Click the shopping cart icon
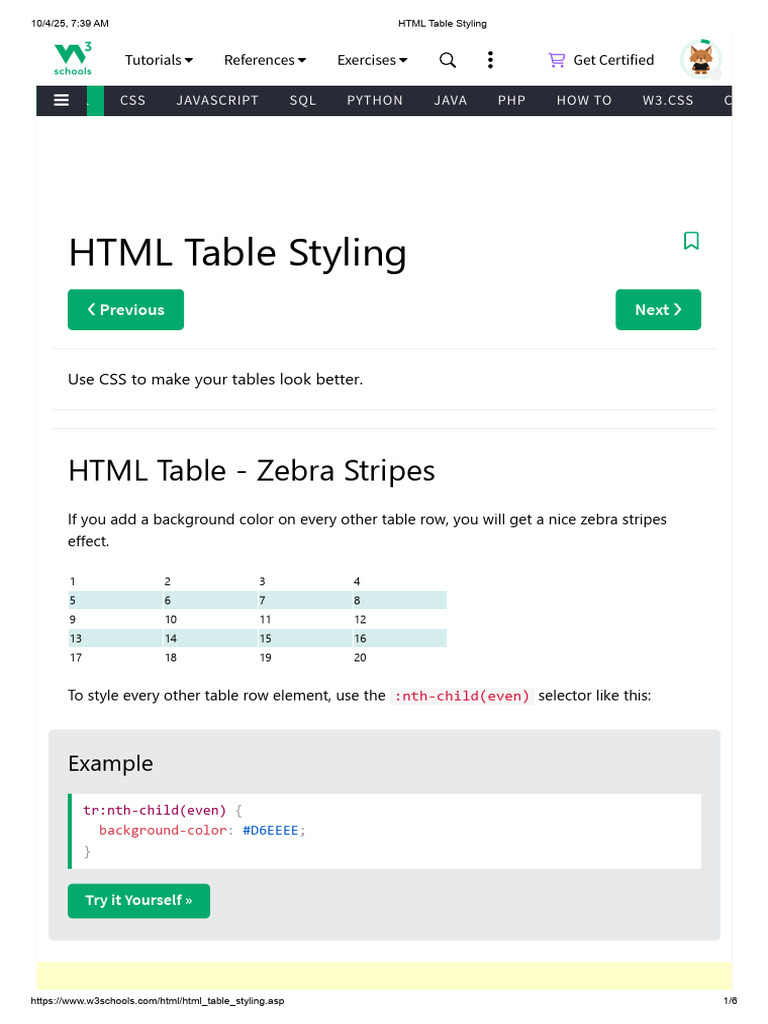 556,60
